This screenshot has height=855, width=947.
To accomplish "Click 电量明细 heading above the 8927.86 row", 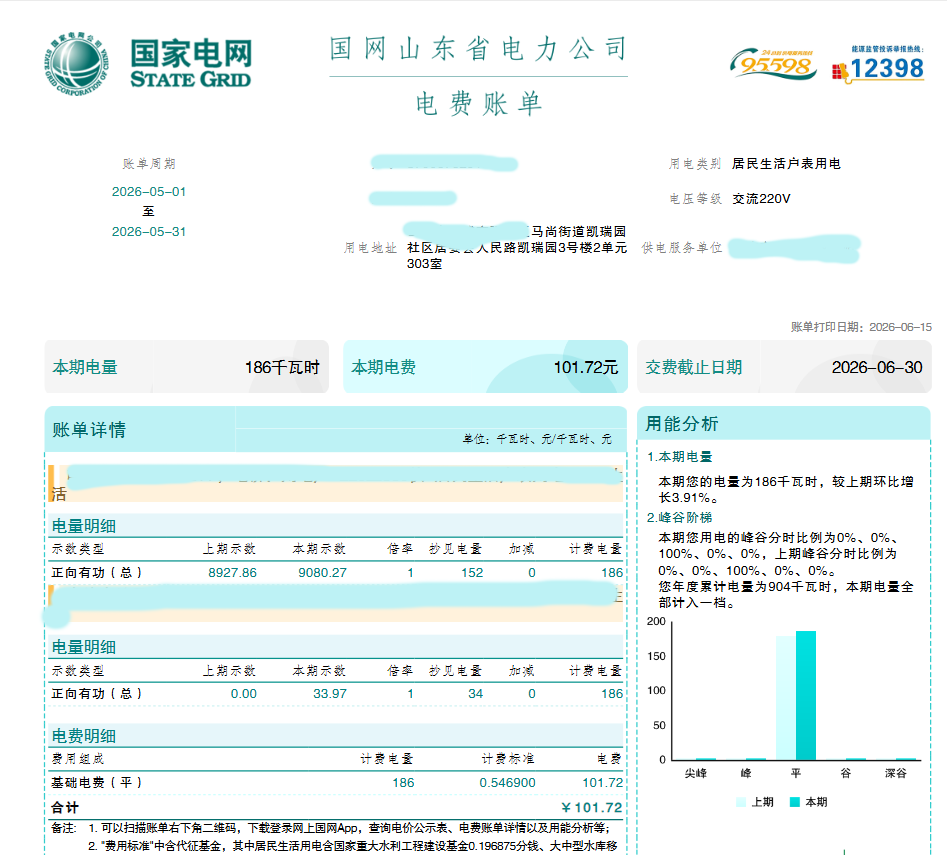I will [x=83, y=526].
